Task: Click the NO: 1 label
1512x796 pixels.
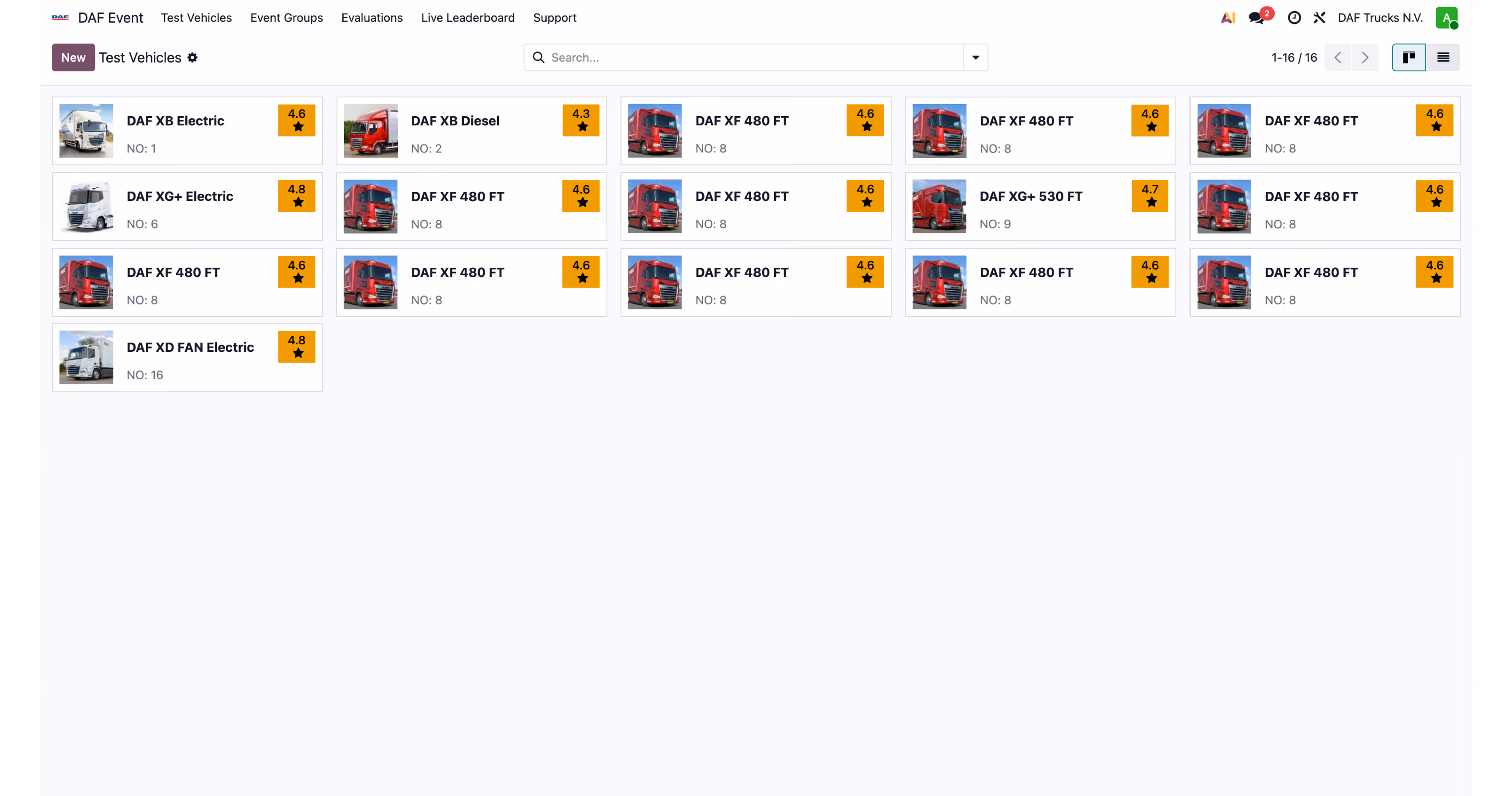Action: tap(141, 148)
